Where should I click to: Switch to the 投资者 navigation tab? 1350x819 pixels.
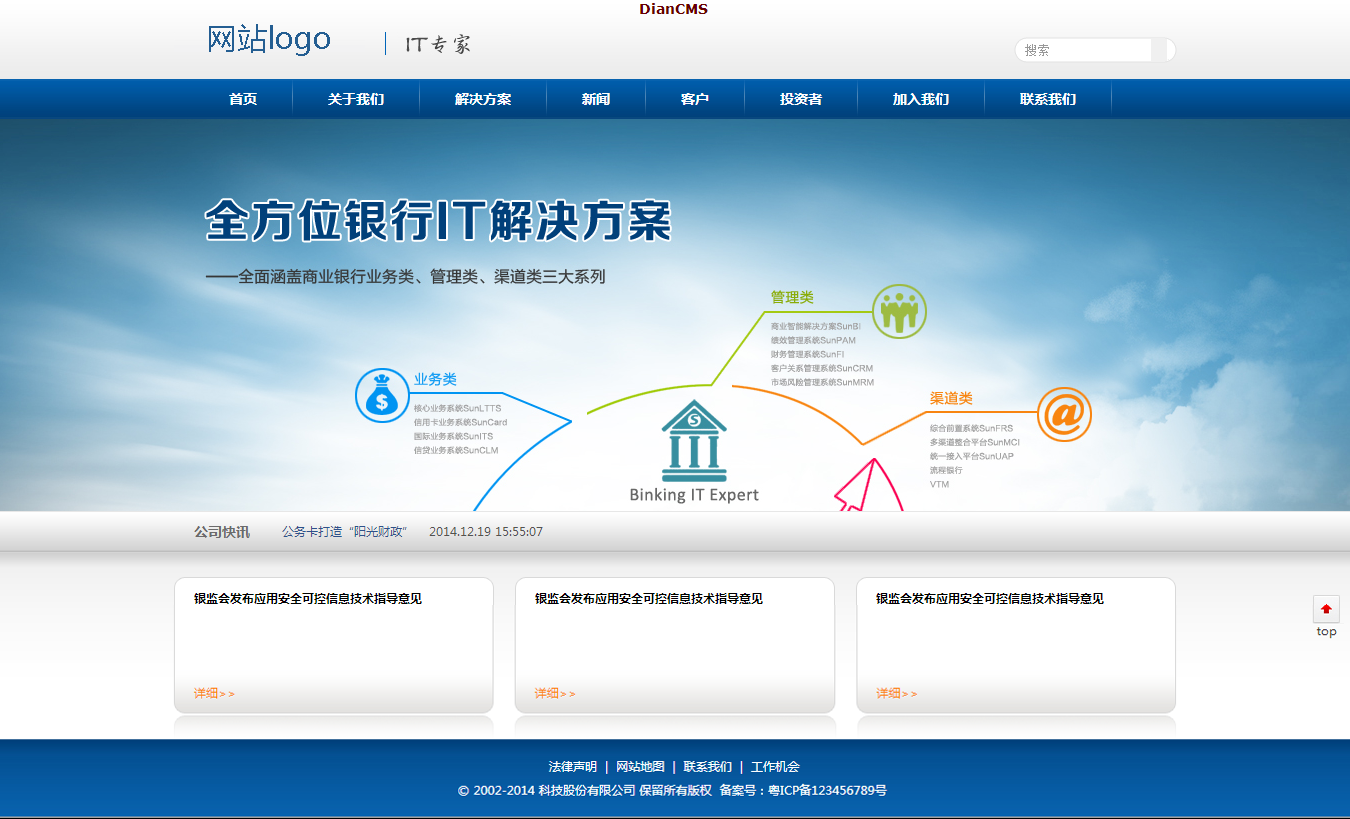tap(800, 98)
